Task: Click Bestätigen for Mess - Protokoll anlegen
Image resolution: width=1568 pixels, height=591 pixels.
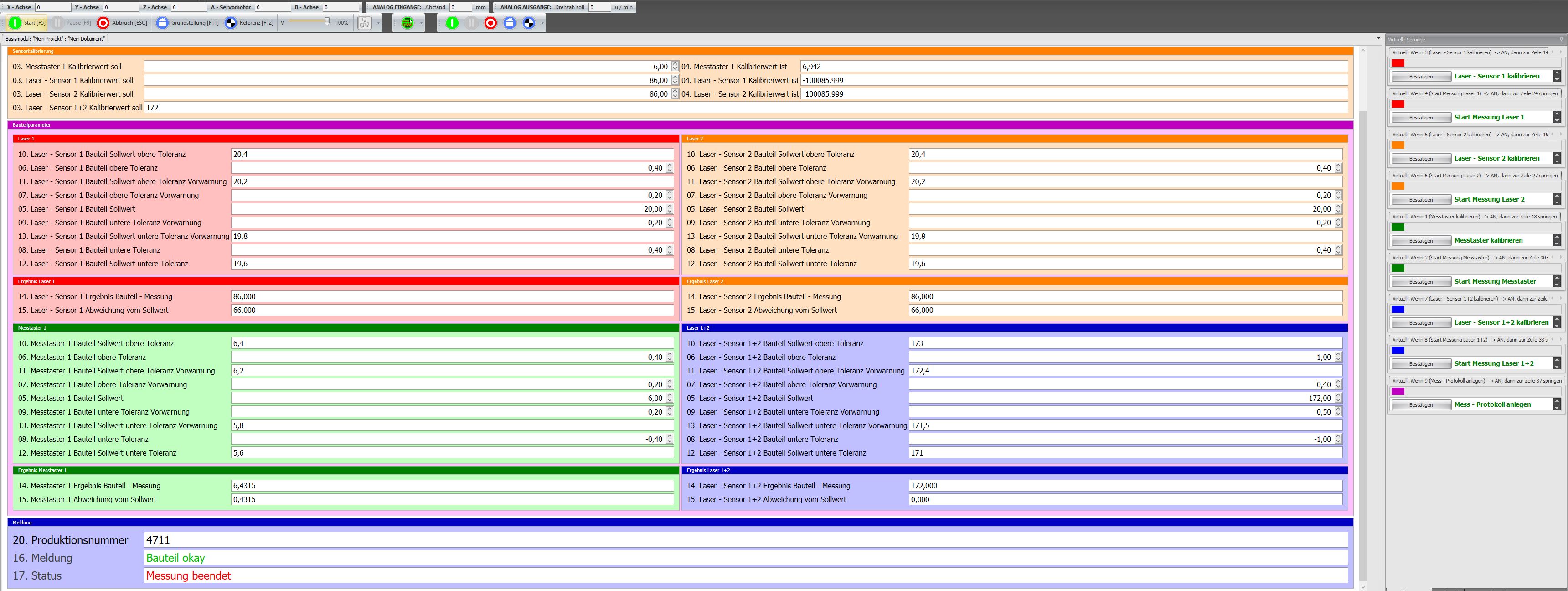Action: click(1421, 404)
